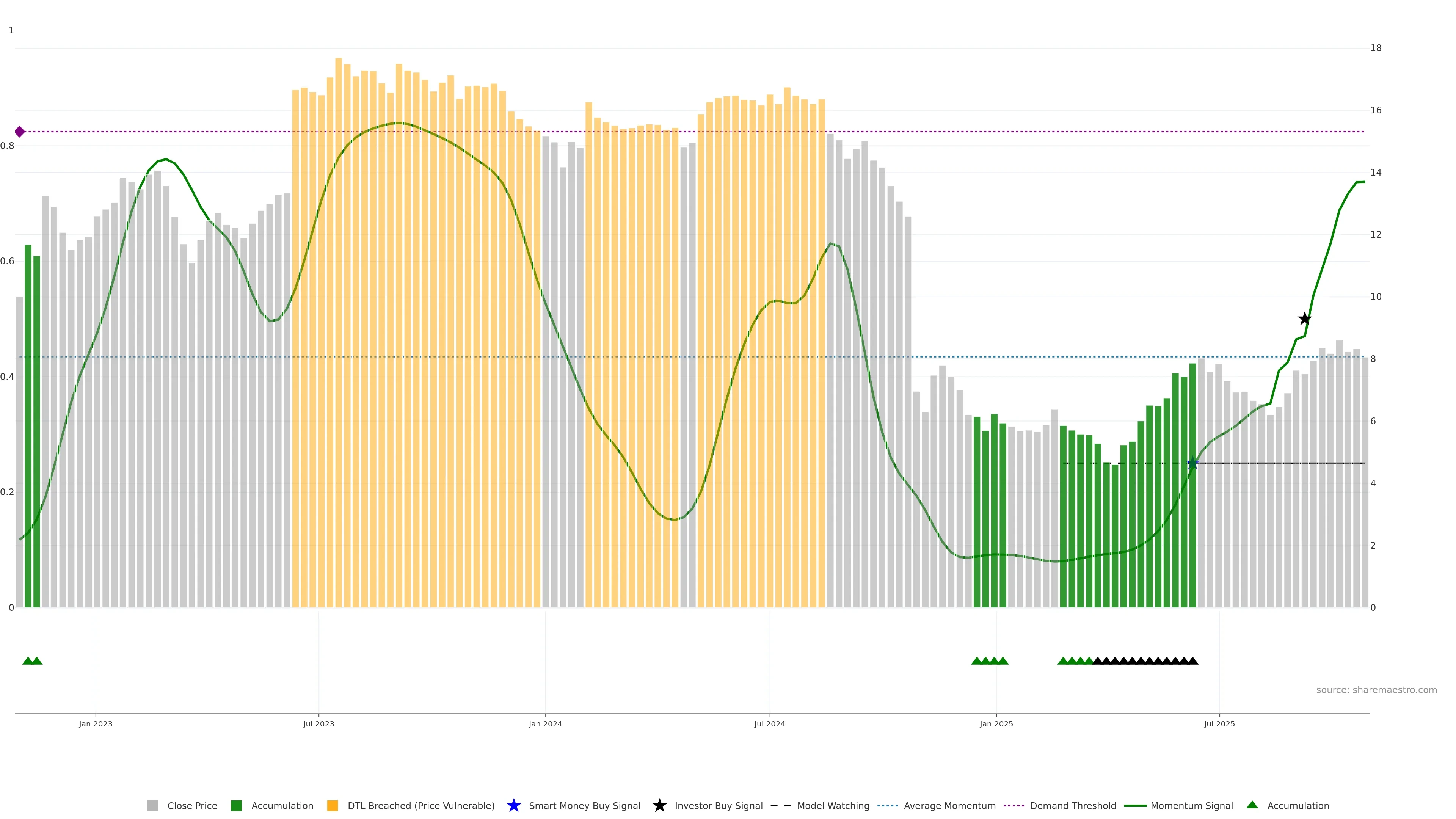Image resolution: width=1456 pixels, height=819 pixels.
Task: Click the black star icon in legend
Action: click(x=659, y=805)
